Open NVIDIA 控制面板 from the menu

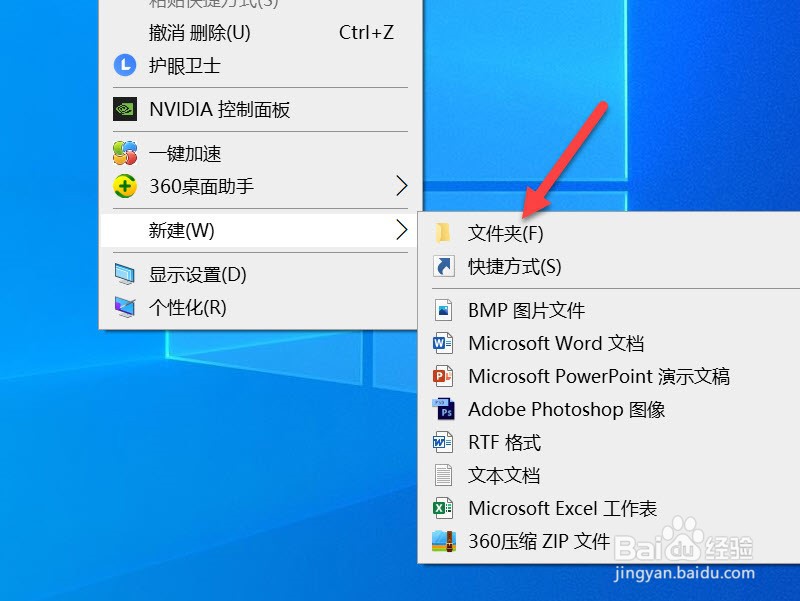click(260, 109)
